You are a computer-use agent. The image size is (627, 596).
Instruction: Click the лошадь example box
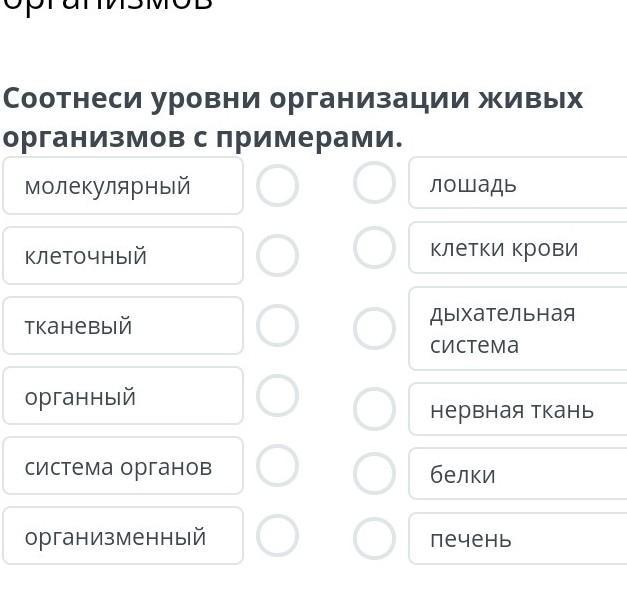517,184
